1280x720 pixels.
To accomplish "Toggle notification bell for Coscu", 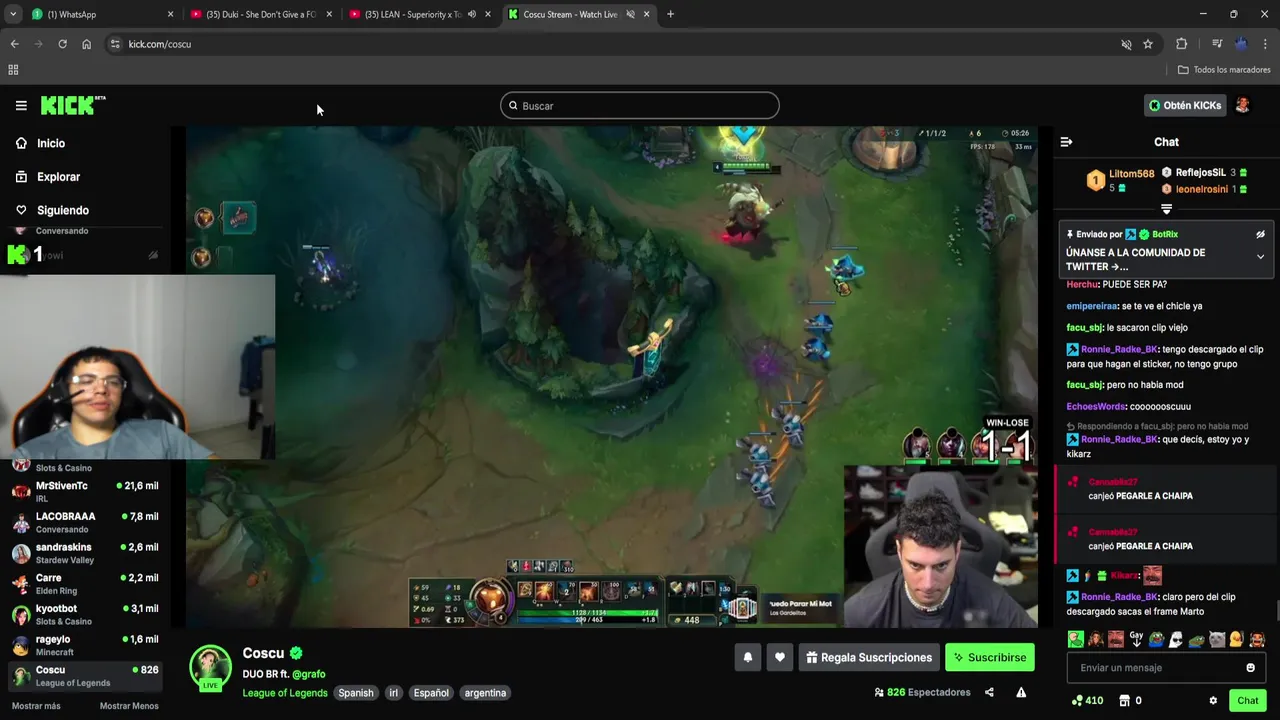I will click(747, 657).
